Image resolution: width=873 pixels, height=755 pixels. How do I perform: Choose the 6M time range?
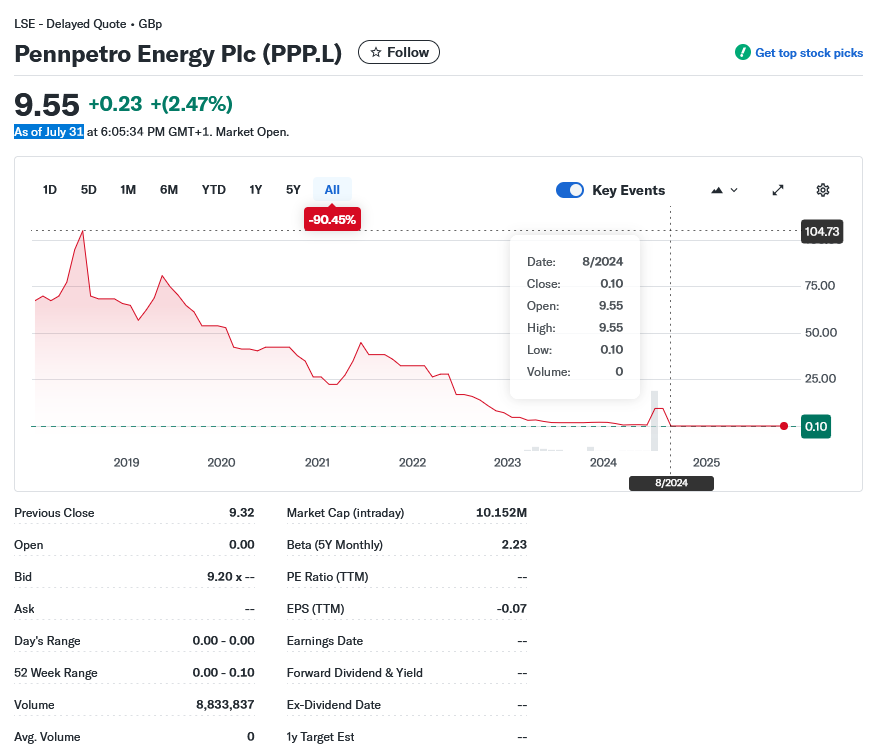pyautogui.click(x=169, y=190)
